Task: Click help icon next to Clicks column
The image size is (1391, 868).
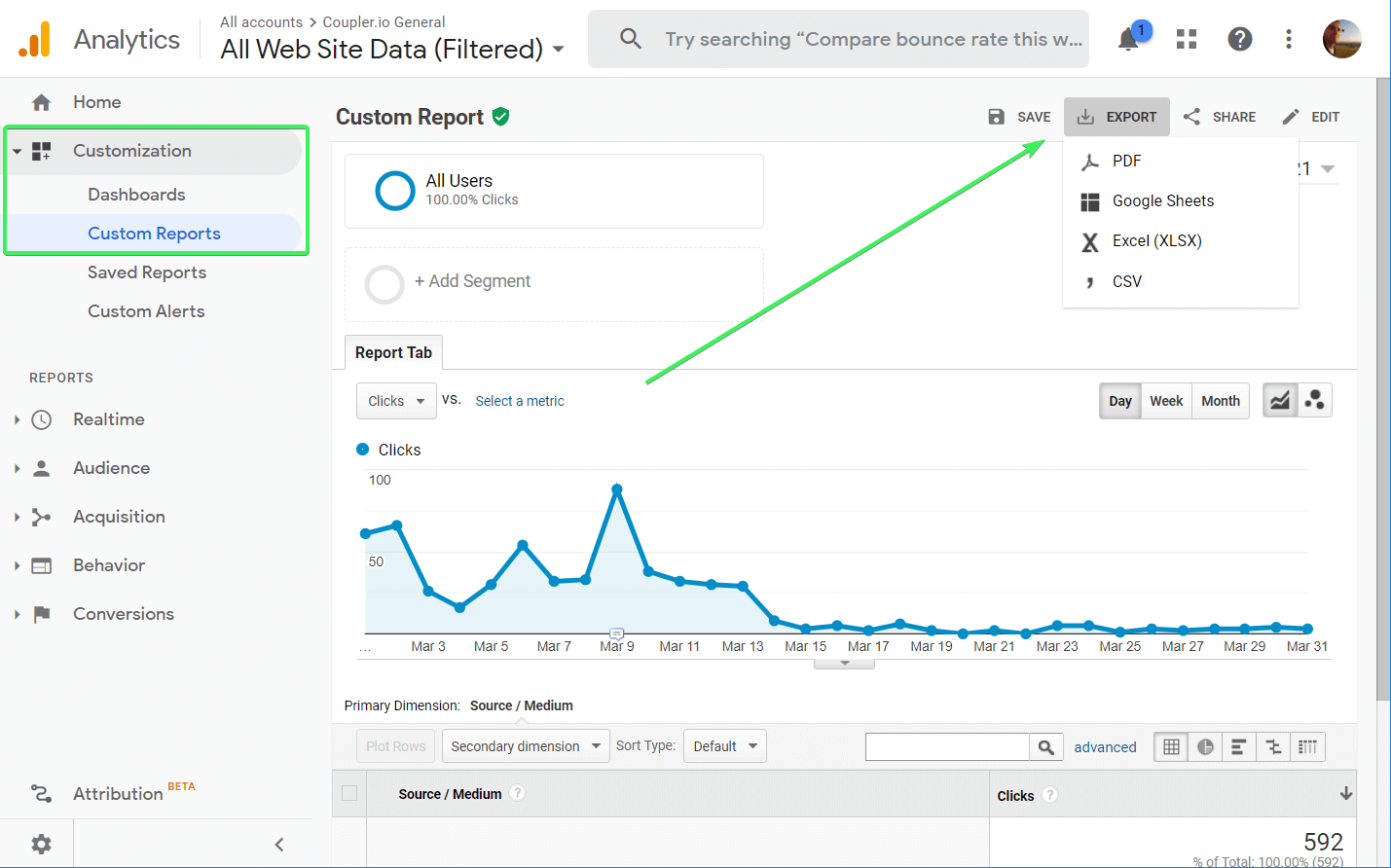Action: (x=1049, y=795)
